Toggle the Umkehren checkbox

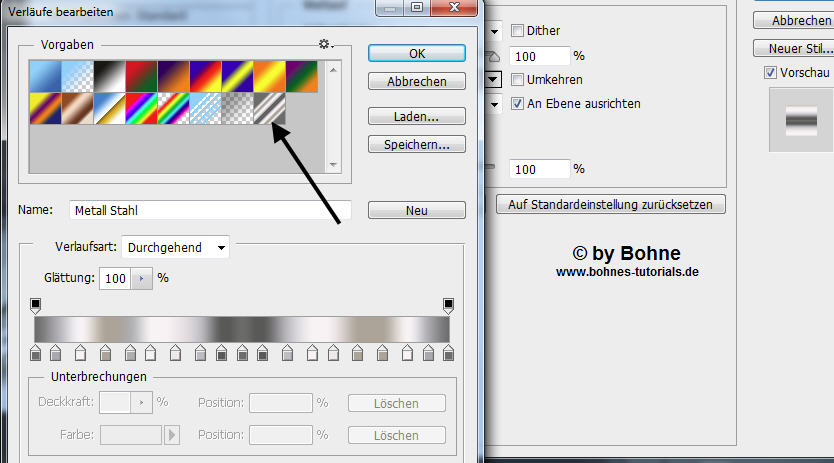(x=518, y=80)
